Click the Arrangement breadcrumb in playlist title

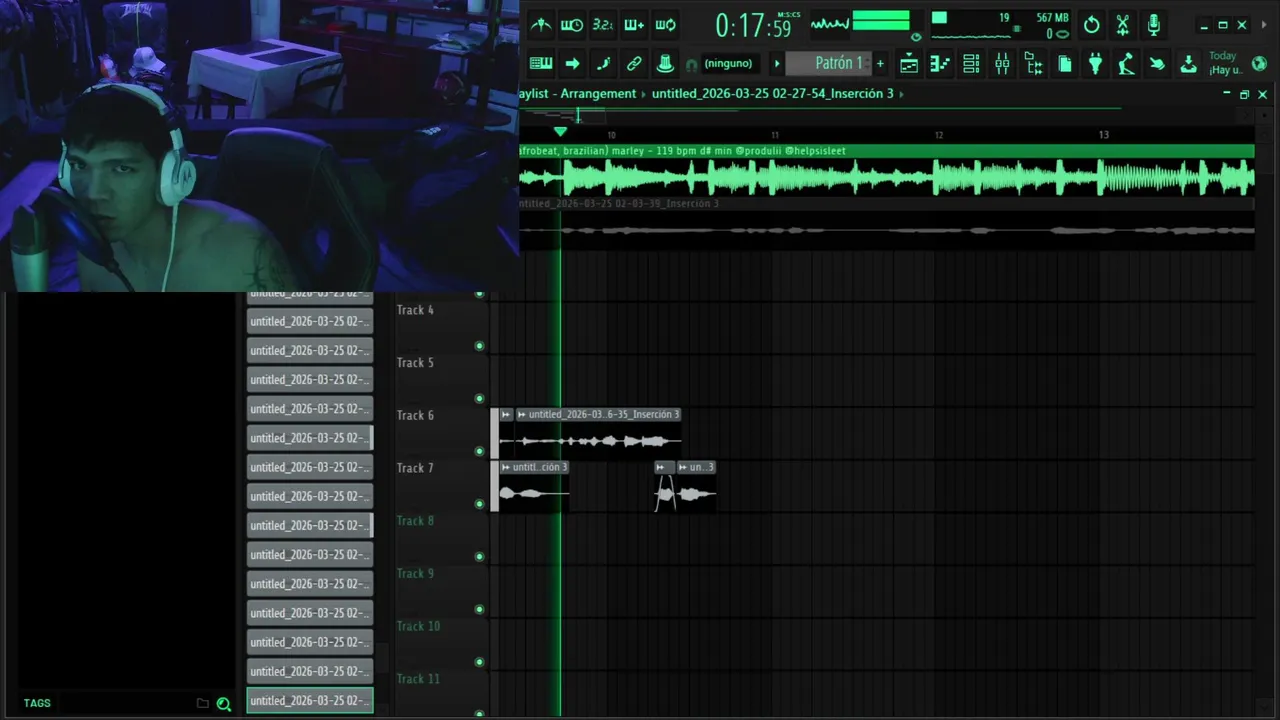coord(598,94)
